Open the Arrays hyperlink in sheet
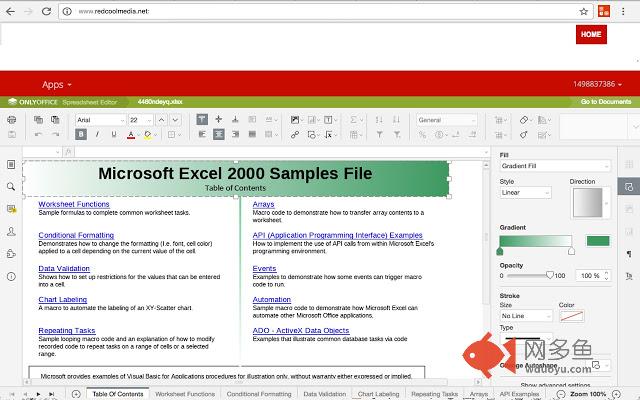This screenshot has height=400, width=640. [263, 204]
